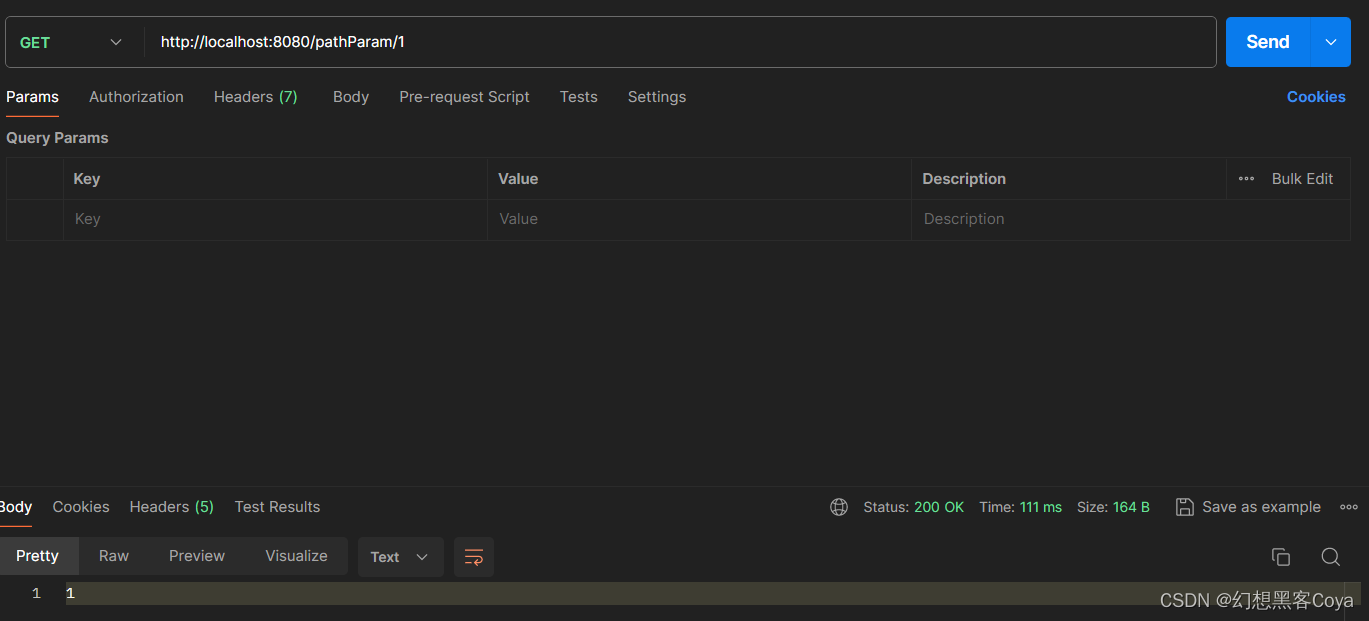Viewport: 1369px width, 621px height.
Task: Open the column options dots beside Bulk Edit
Action: pos(1246,179)
